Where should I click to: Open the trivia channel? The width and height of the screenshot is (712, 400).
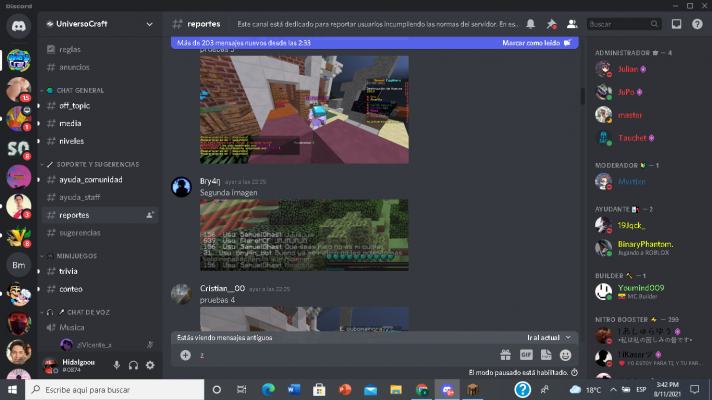(x=100, y=272)
